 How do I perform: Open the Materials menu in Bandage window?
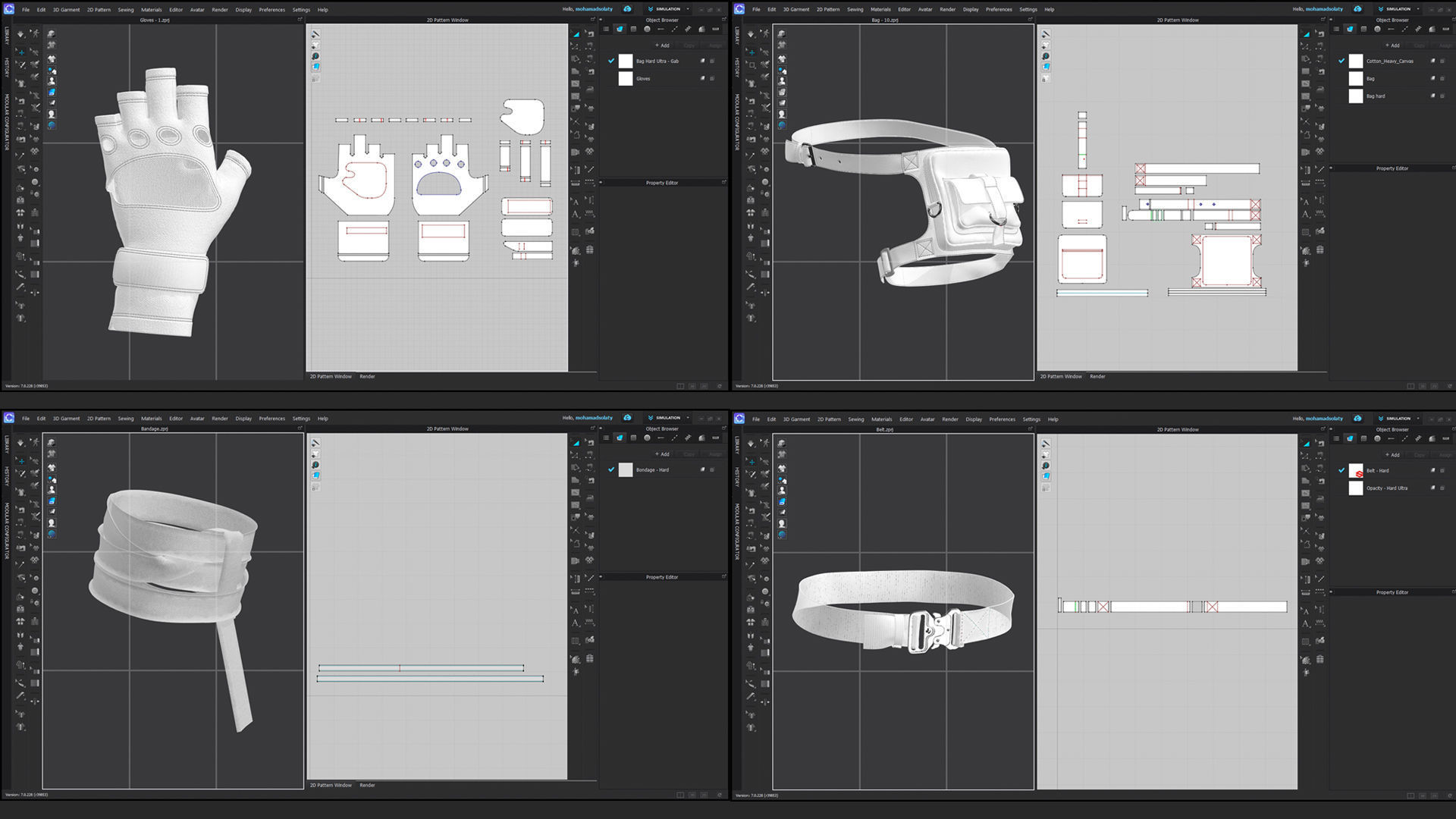click(x=151, y=419)
